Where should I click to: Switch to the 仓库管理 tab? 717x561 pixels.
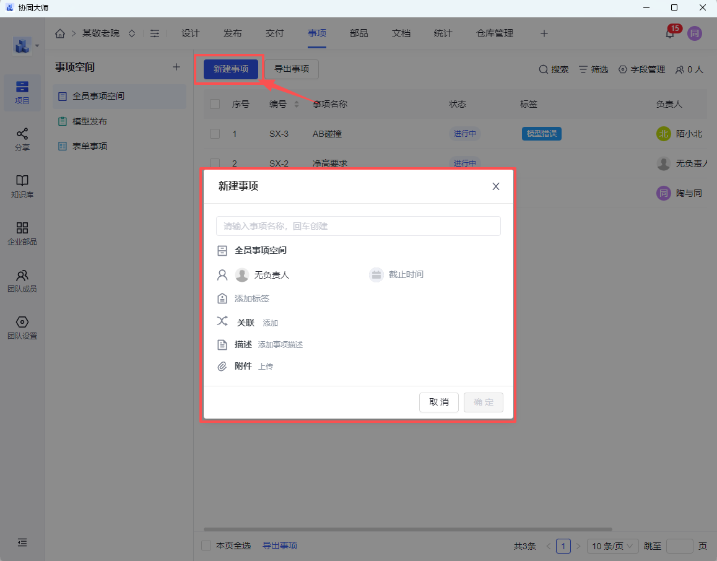pos(495,33)
